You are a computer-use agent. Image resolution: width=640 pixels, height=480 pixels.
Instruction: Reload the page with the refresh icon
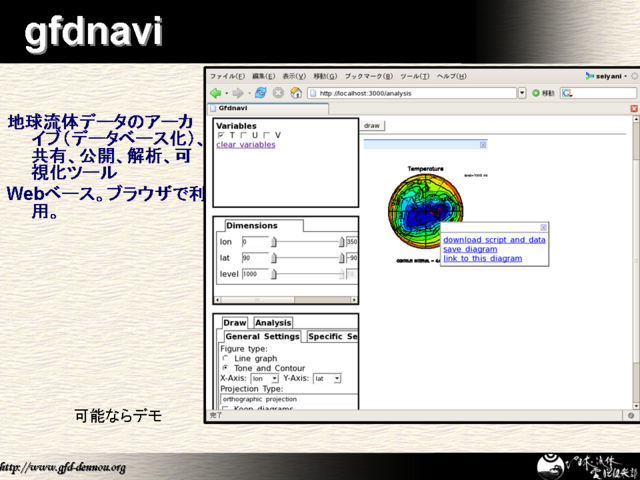tap(260, 93)
